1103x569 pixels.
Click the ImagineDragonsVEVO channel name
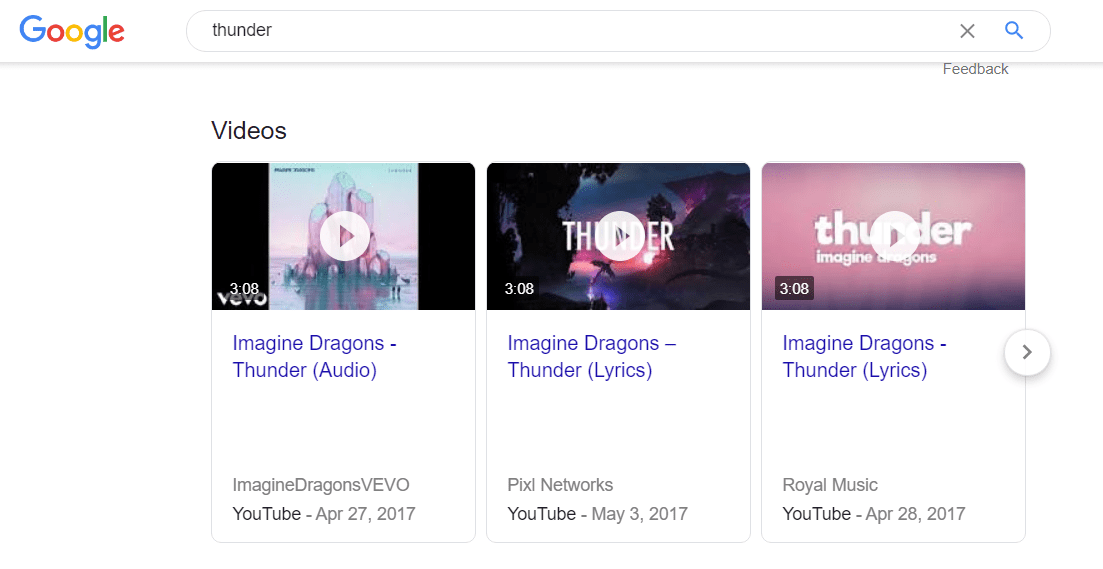tap(321, 485)
